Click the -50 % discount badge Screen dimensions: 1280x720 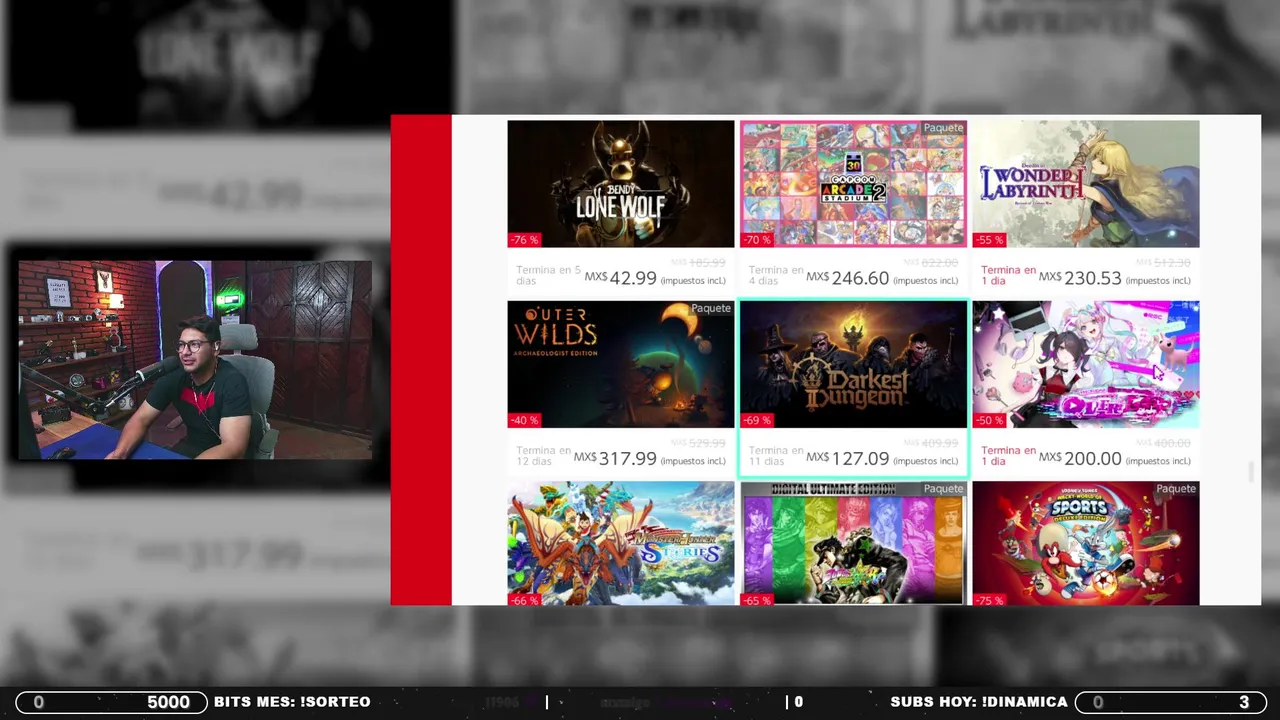[x=989, y=420]
